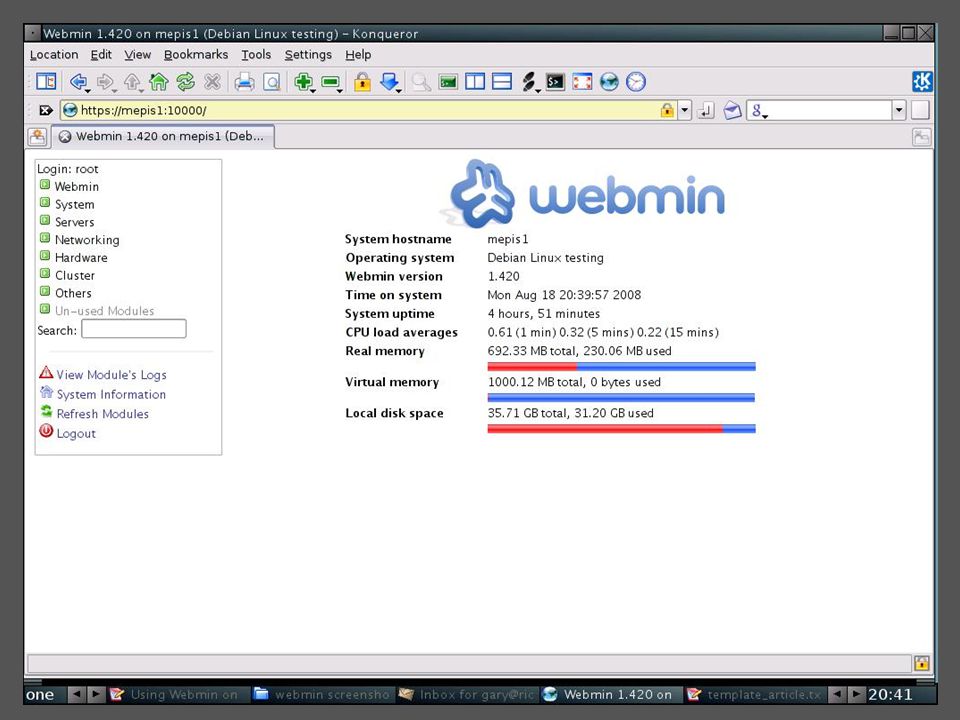Split view left/right icon
The width and height of the screenshot is (960, 720).
[x=475, y=81]
